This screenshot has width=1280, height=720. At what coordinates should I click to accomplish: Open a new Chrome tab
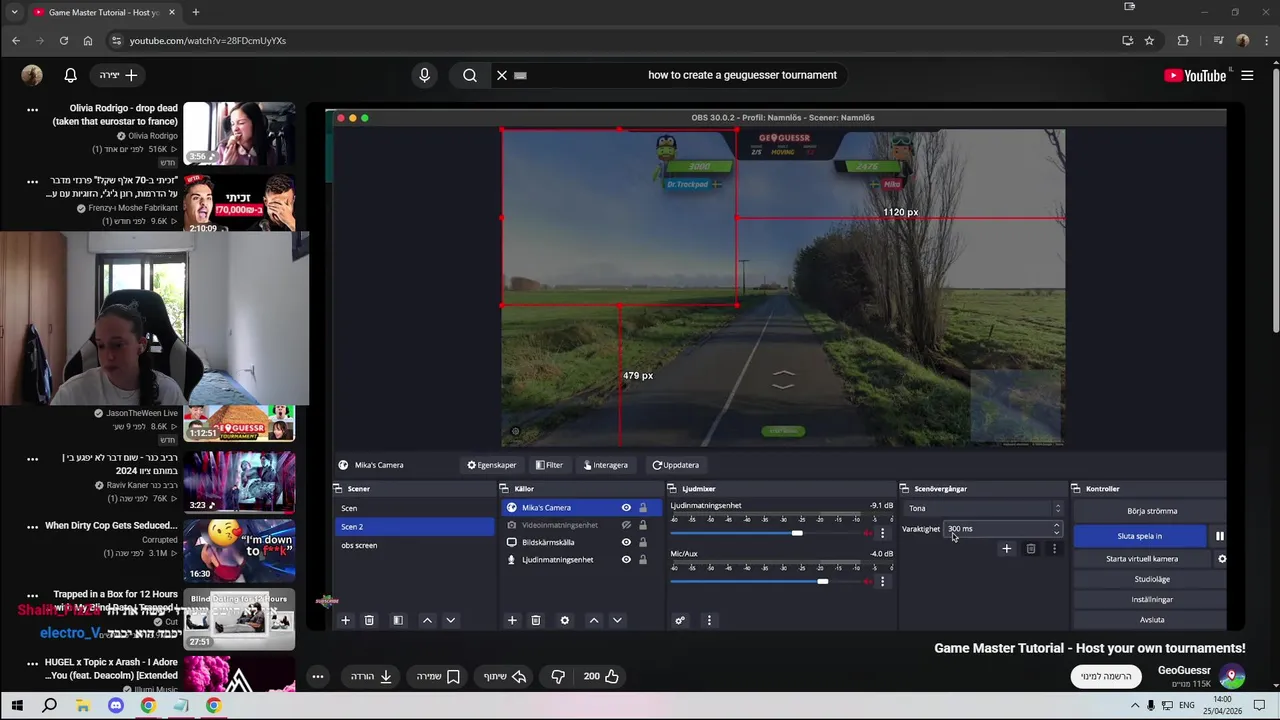(x=195, y=12)
